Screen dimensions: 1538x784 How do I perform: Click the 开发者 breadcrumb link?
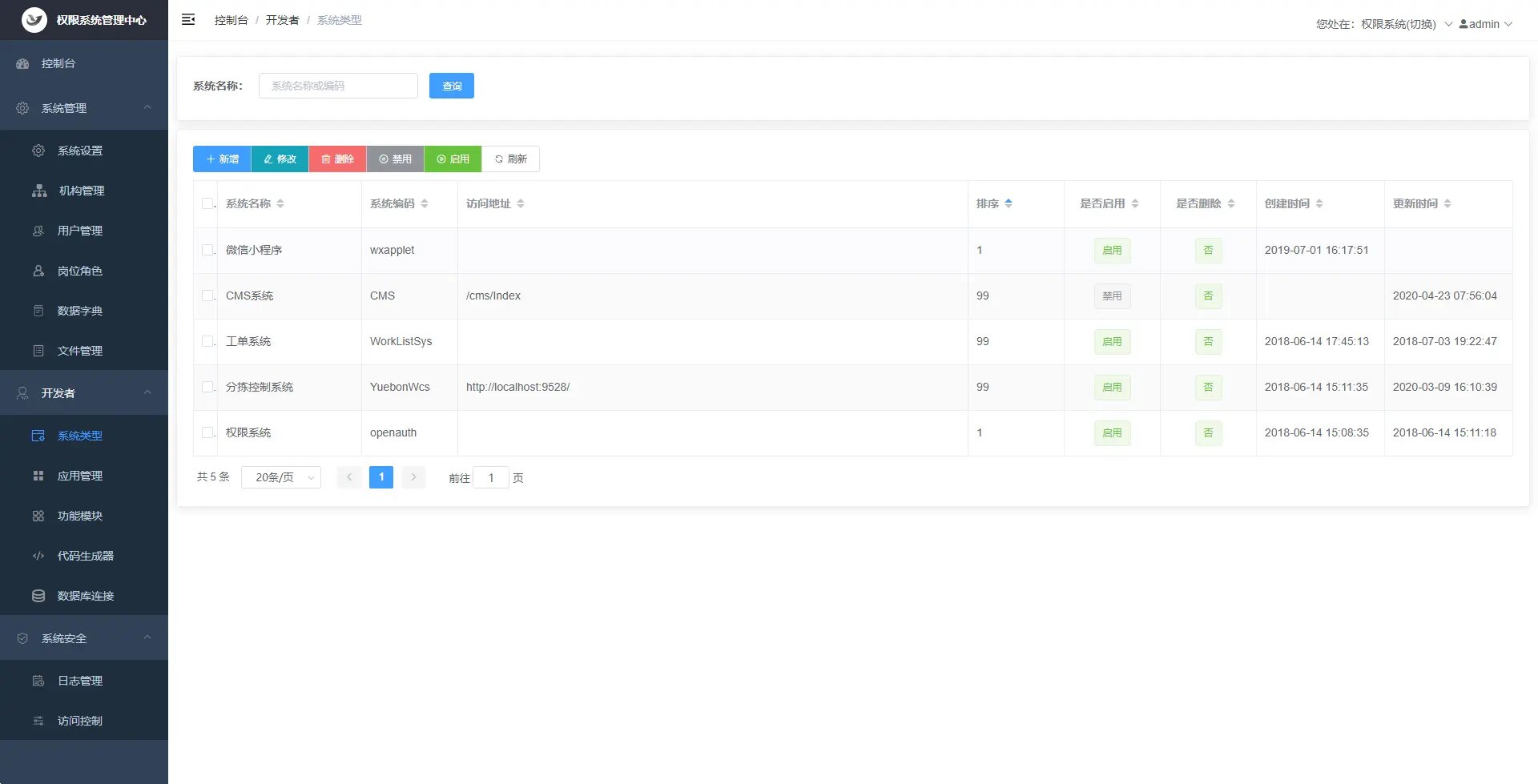pyautogui.click(x=282, y=20)
